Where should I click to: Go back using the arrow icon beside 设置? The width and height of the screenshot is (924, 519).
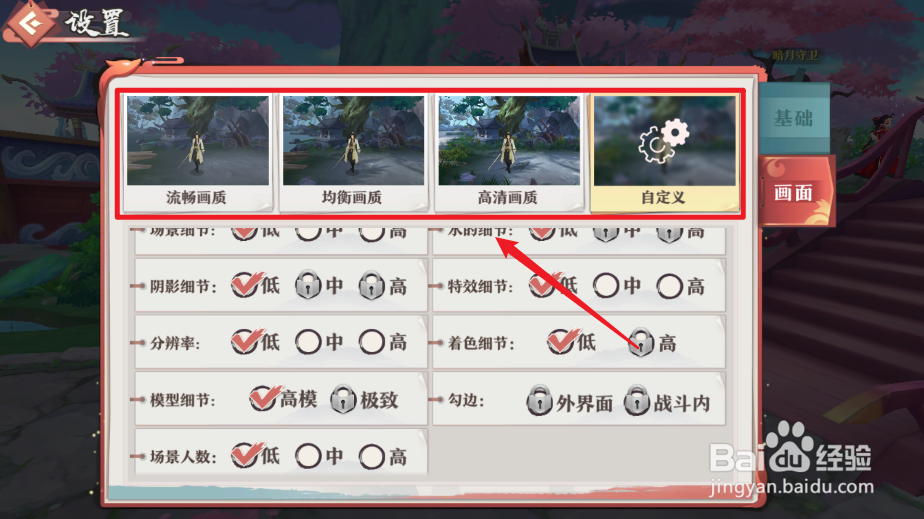tap(29, 24)
